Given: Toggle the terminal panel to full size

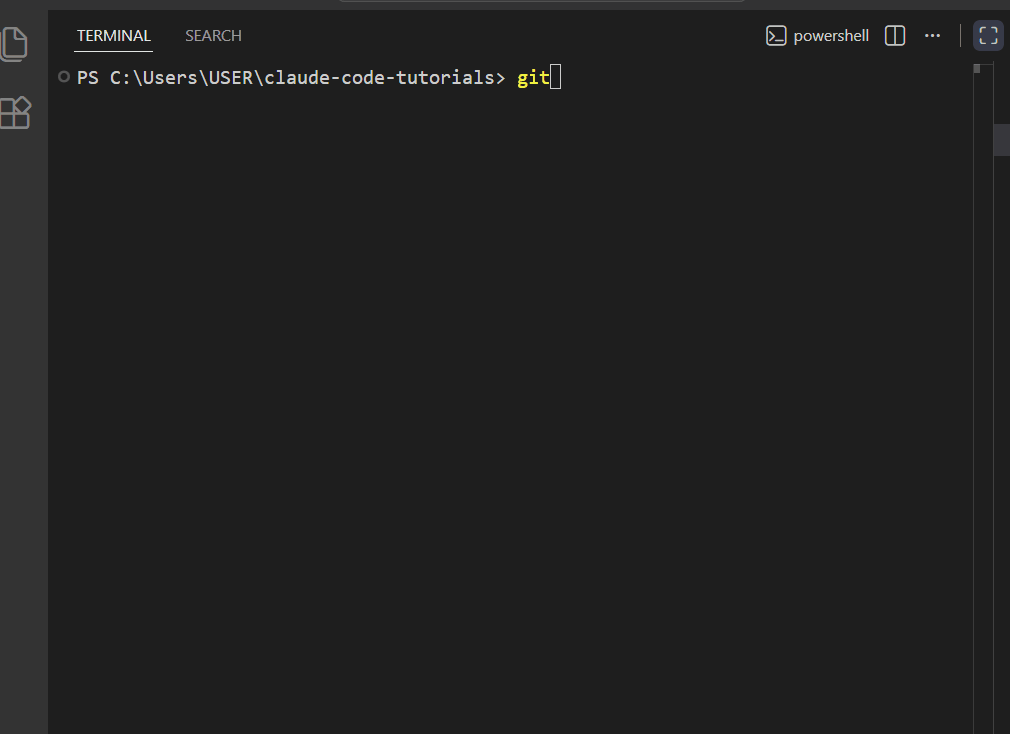Looking at the screenshot, I should 987,35.
